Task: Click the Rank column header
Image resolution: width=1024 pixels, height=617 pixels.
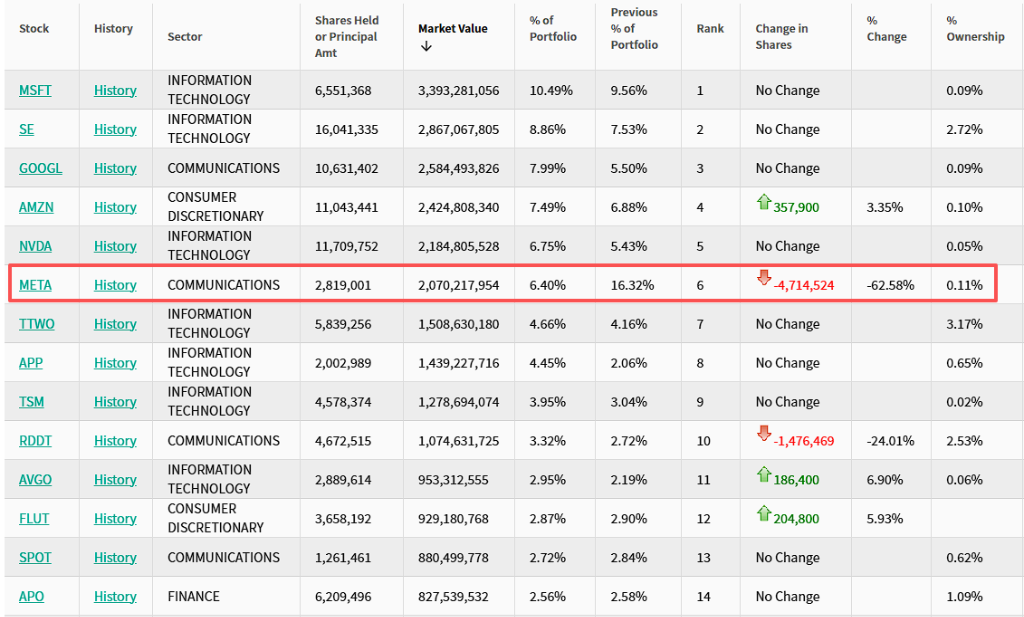Action: 710,29
